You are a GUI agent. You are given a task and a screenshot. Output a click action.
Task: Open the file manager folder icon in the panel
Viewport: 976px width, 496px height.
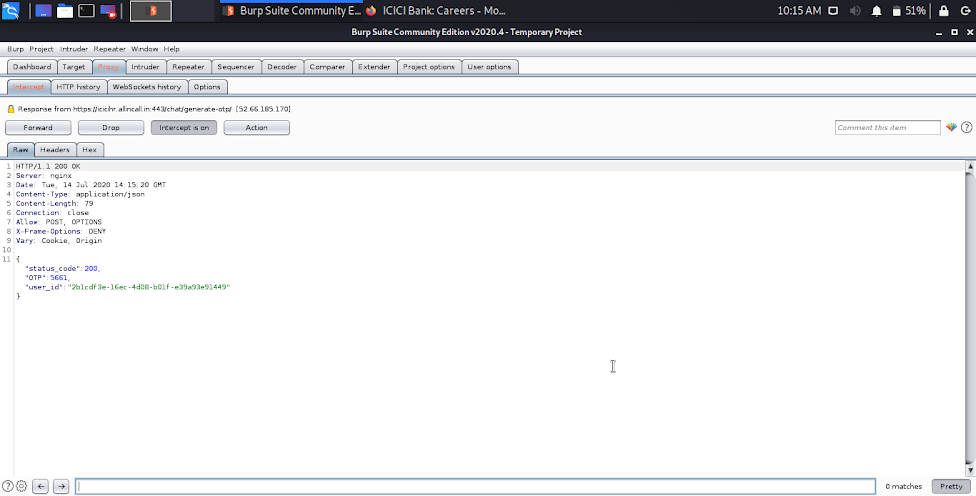pyautogui.click(x=65, y=11)
